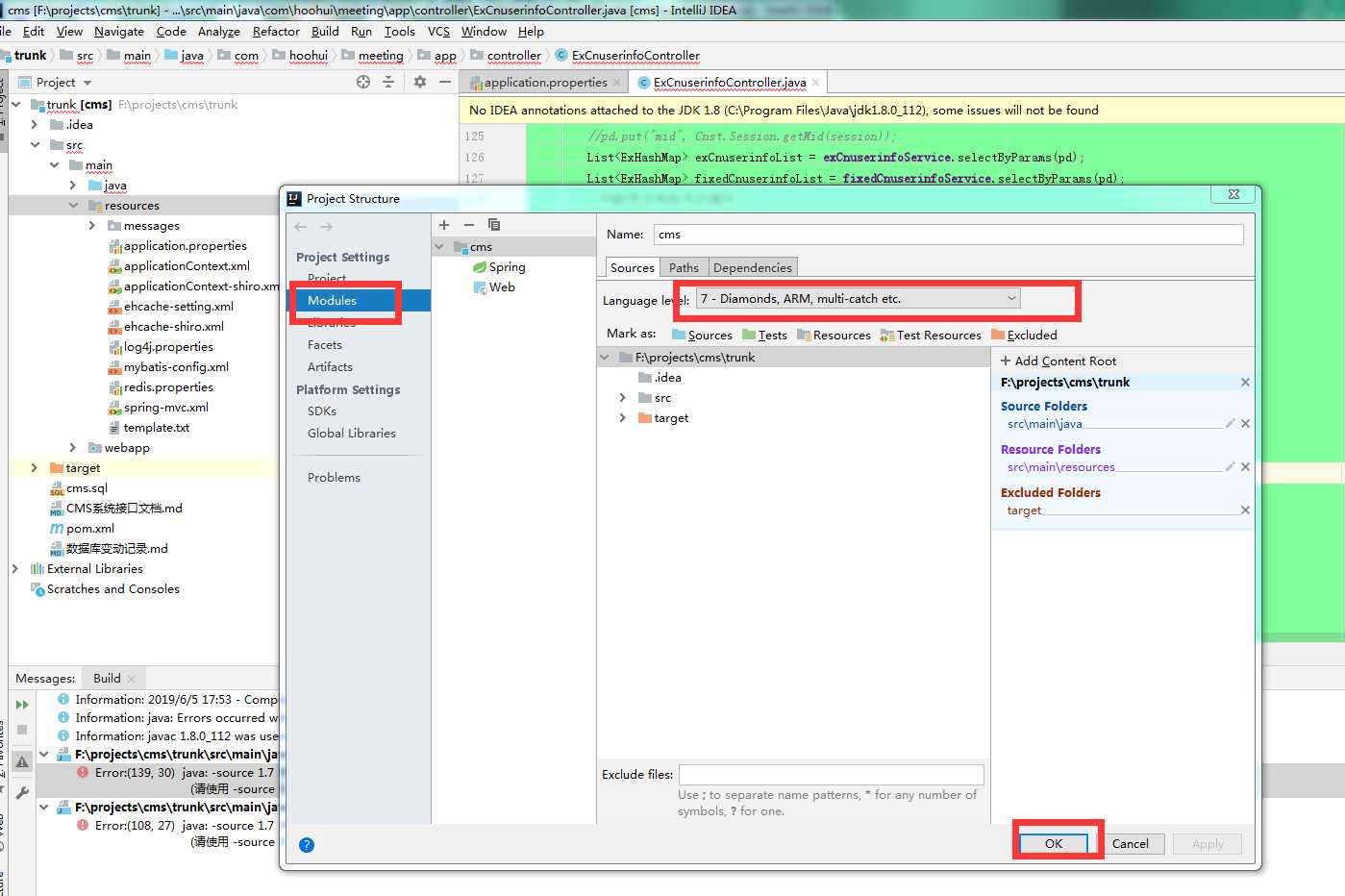The width and height of the screenshot is (1345, 896).
Task: Click the Exclude files input field
Action: pos(831,775)
